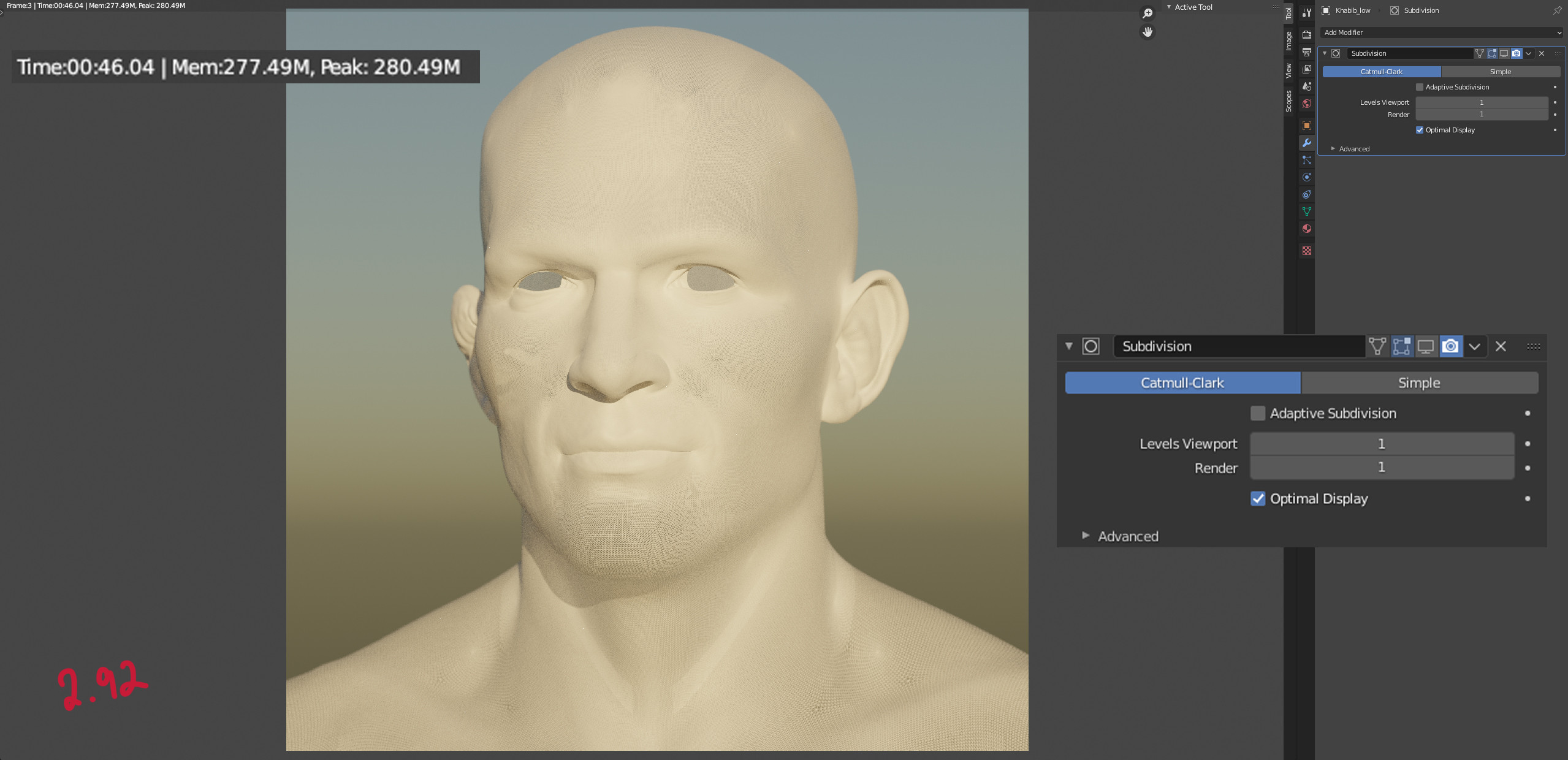
Task: Open chevron menu in enlarged Subdivision panel
Action: tap(1474, 346)
